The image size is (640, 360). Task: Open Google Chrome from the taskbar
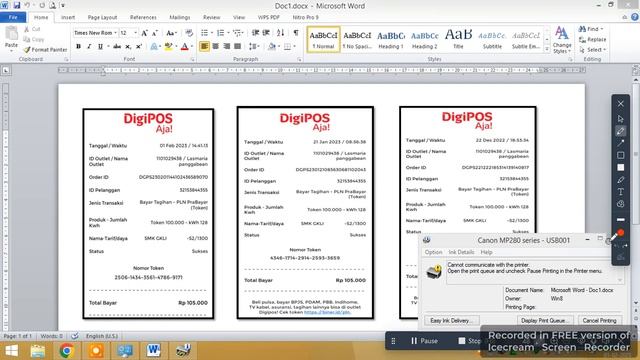pyautogui.click(x=67, y=351)
